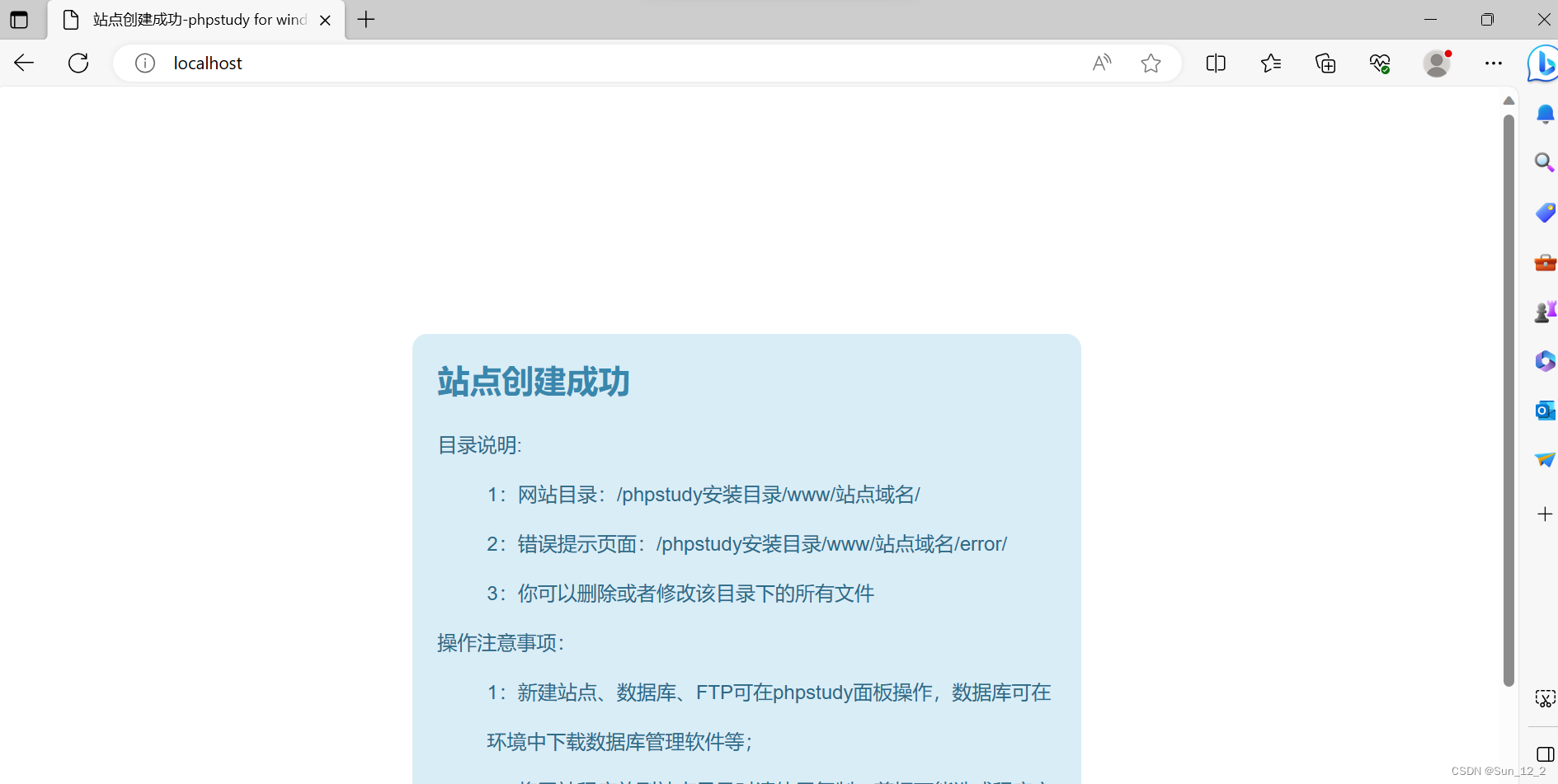
Task: Open the tab actions menu icon
Action: 19,20
